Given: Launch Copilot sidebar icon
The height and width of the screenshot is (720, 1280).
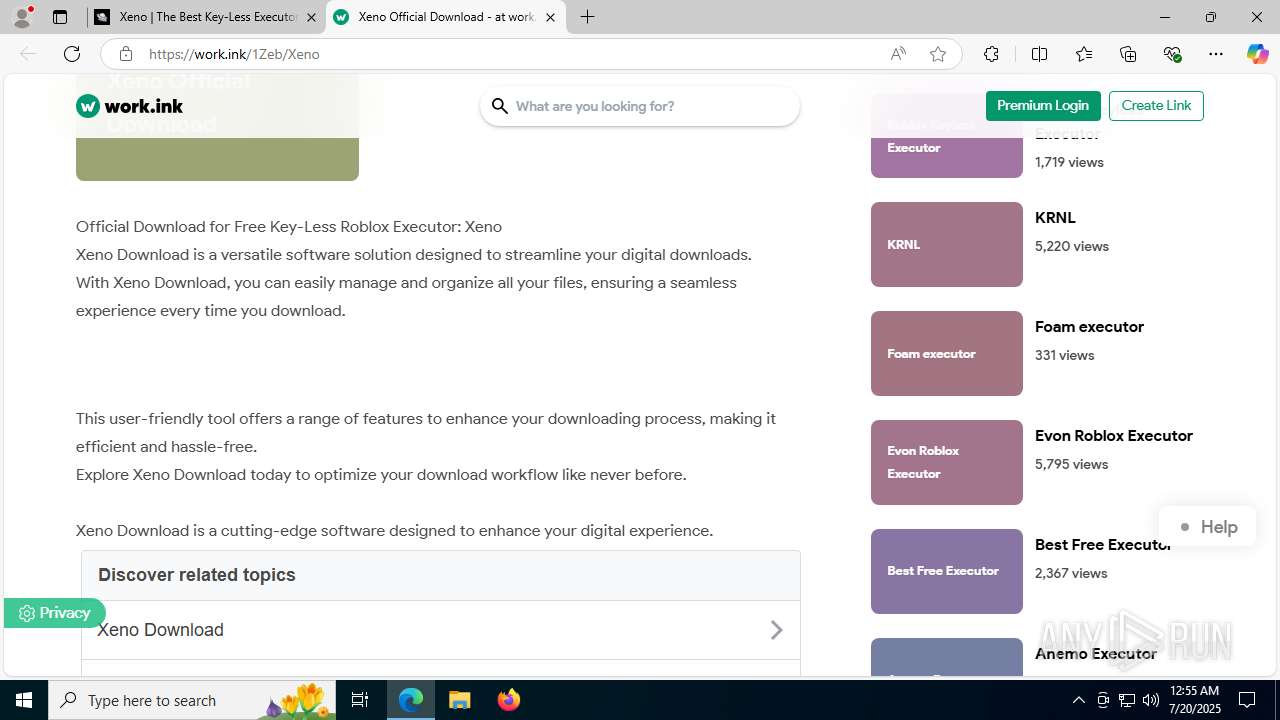Looking at the screenshot, I should click(x=1257, y=54).
